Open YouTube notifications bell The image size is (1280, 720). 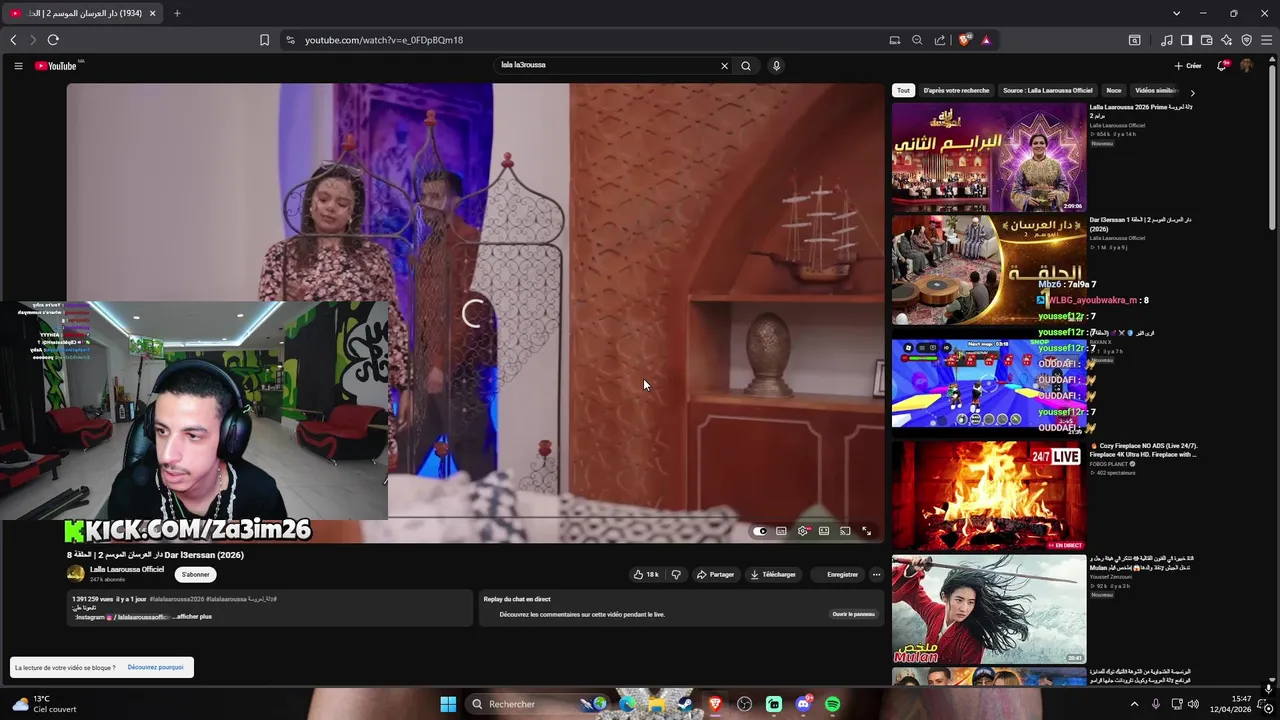(x=1221, y=66)
